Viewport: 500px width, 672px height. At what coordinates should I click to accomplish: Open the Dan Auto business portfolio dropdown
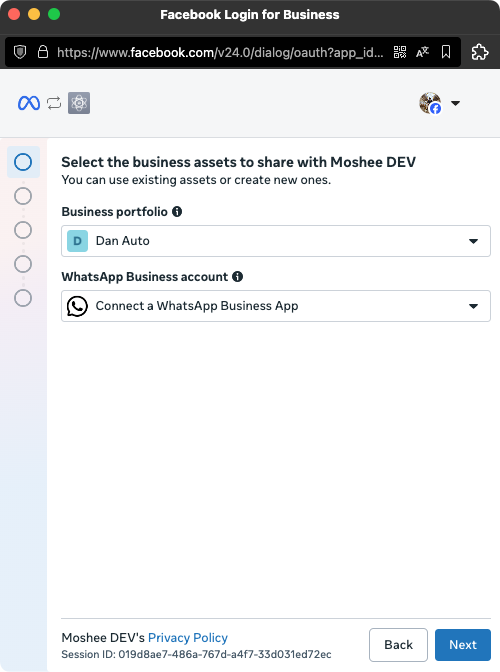(x=276, y=241)
